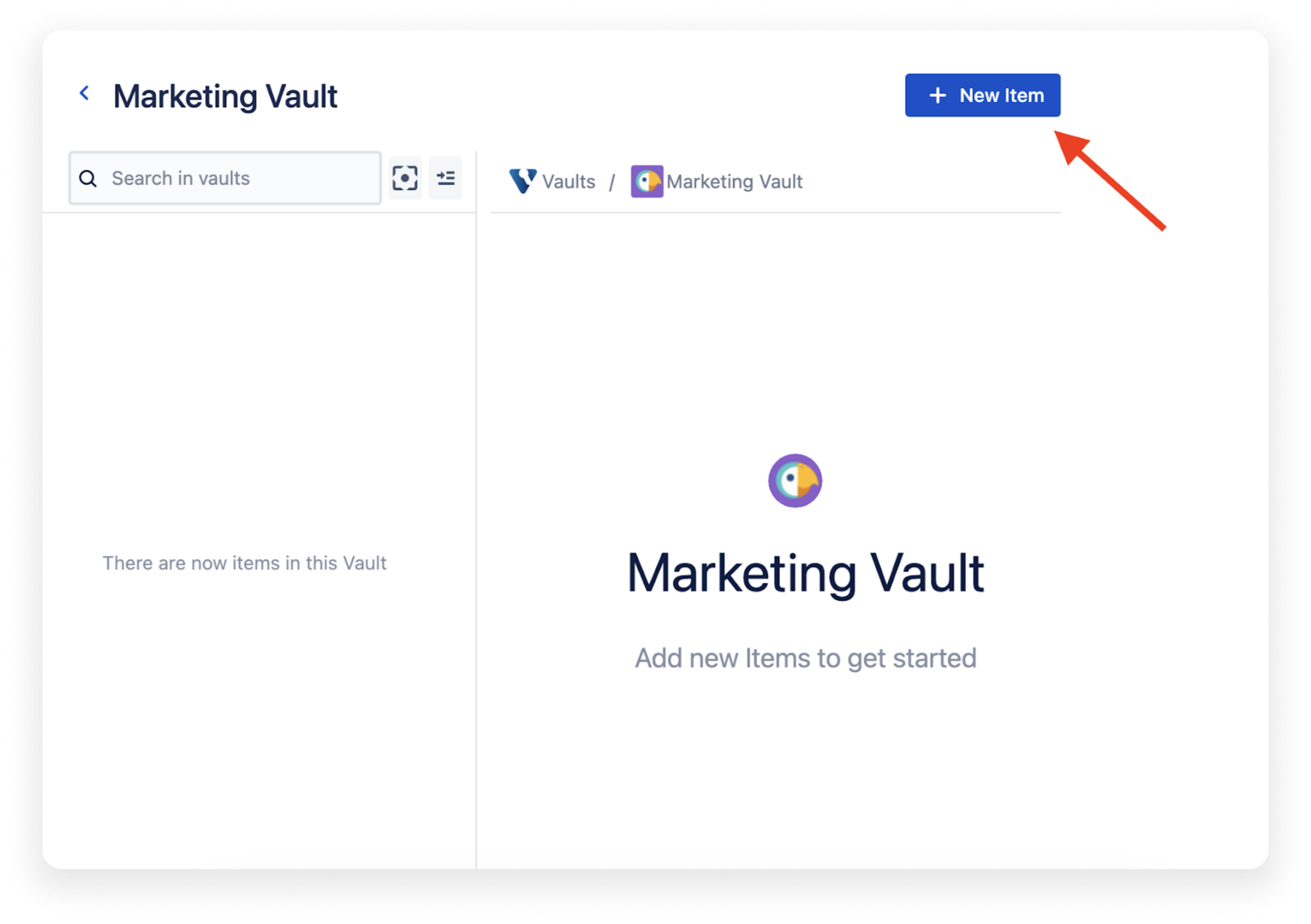The height and width of the screenshot is (924, 1311).
Task: Click the Marketing Vault heading in center
Action: click(x=805, y=571)
